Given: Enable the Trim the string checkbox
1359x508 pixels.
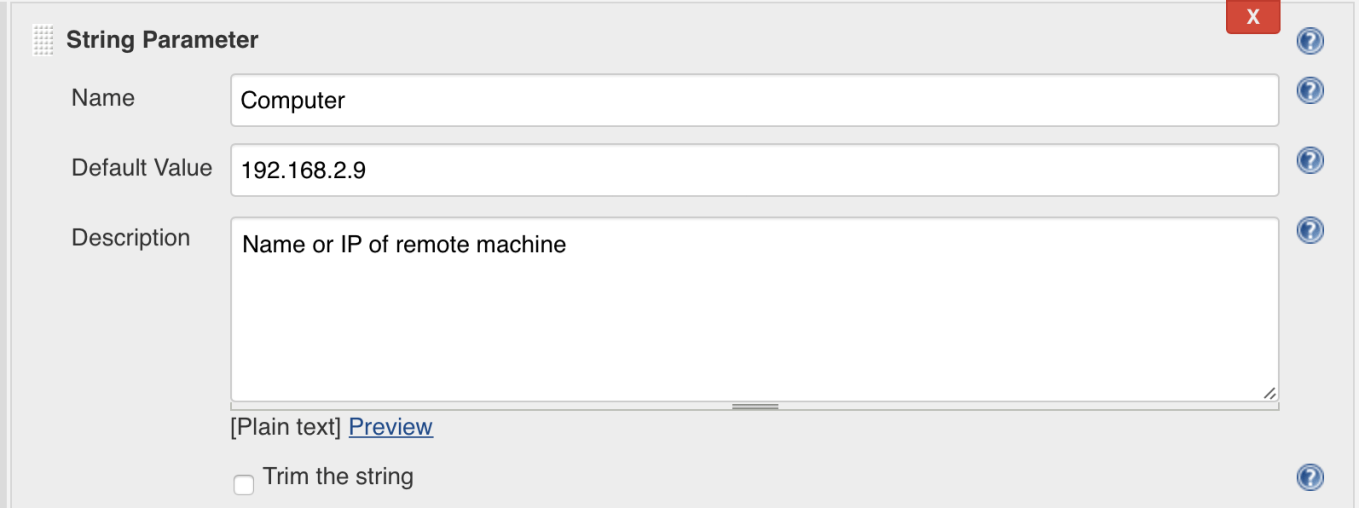Looking at the screenshot, I should click(243, 485).
